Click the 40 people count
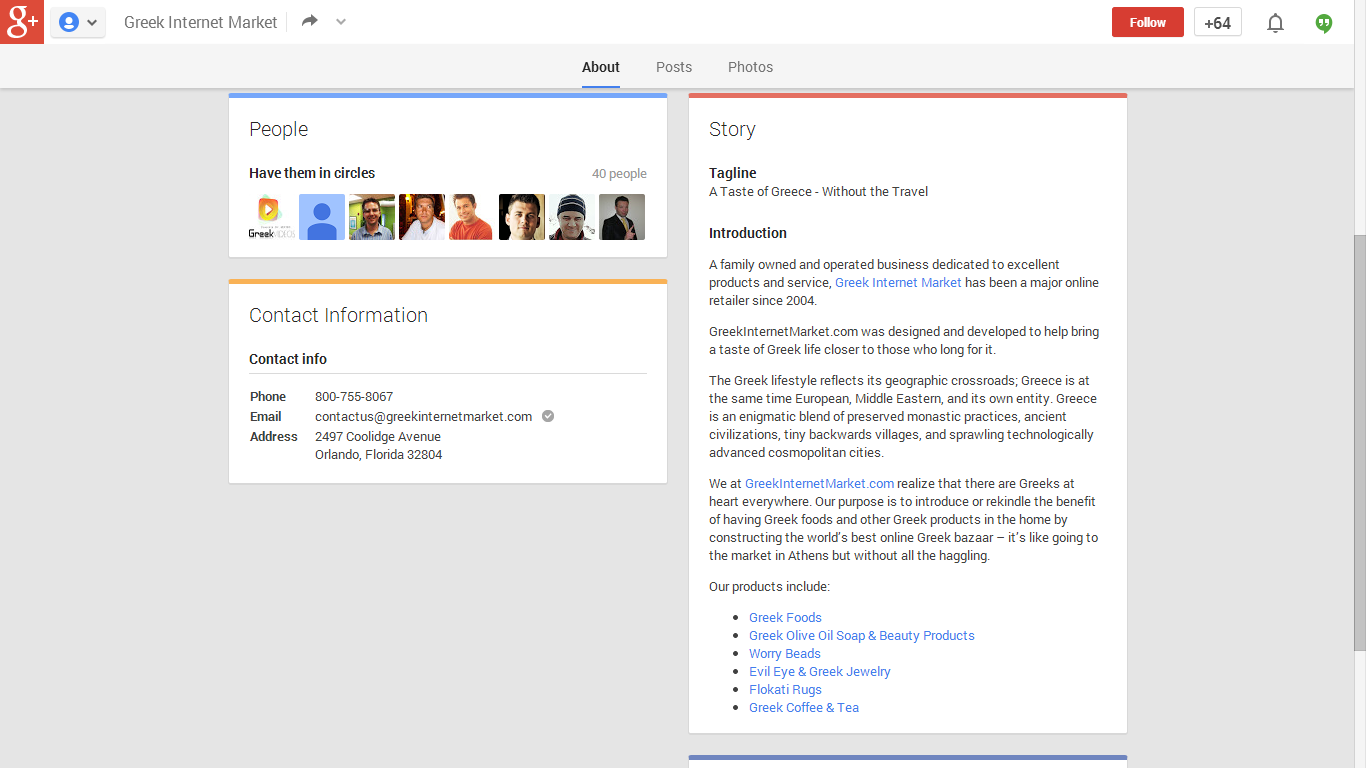The image size is (1366, 768). click(619, 174)
